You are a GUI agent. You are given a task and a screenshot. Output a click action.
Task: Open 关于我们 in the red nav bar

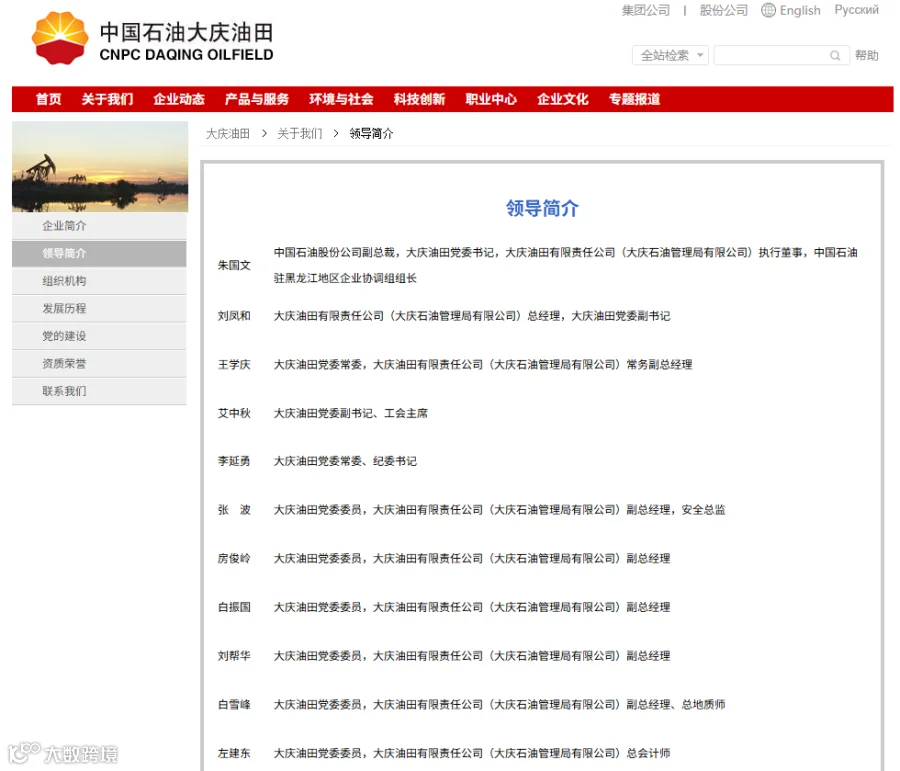pos(107,99)
